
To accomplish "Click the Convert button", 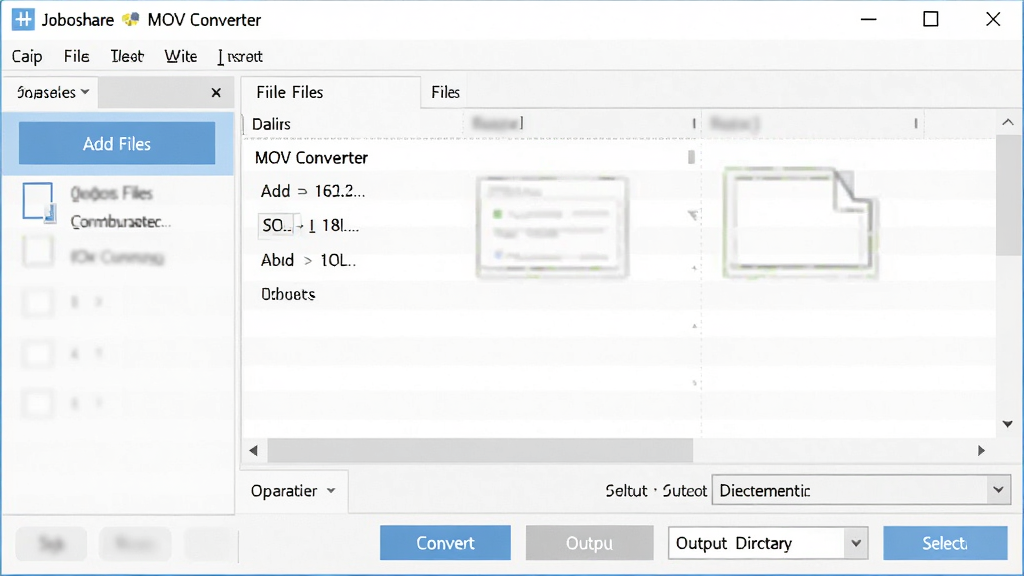I will [445, 543].
